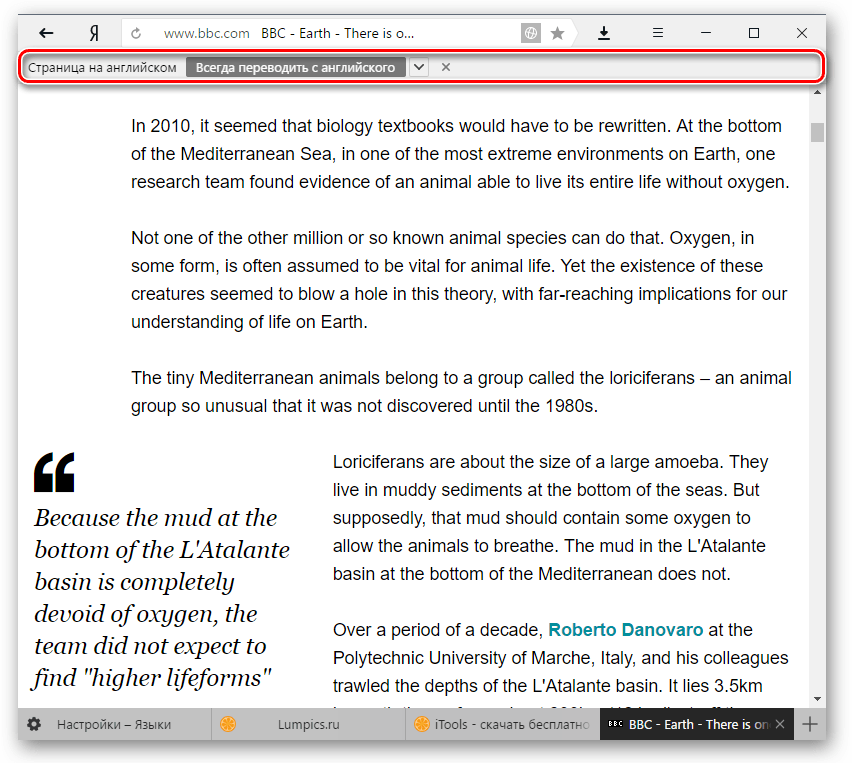The height and width of the screenshot is (763, 852).
Task: Click the vertical scrollbar thumb
Action: (817, 133)
